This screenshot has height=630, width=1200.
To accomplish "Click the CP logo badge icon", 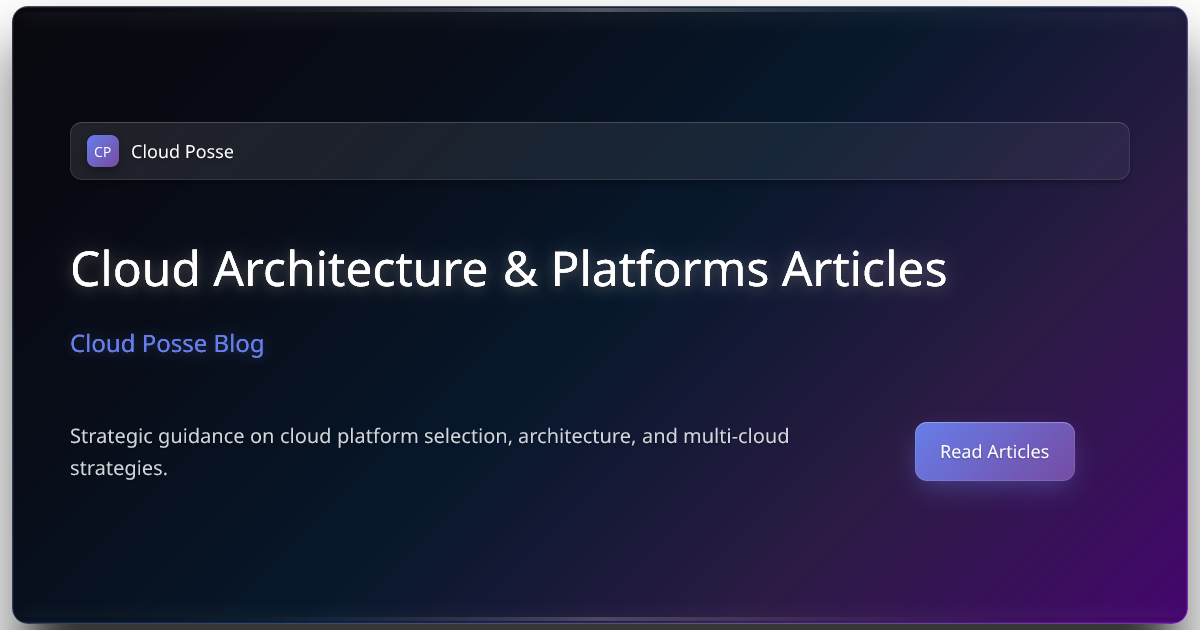I will pos(103,151).
